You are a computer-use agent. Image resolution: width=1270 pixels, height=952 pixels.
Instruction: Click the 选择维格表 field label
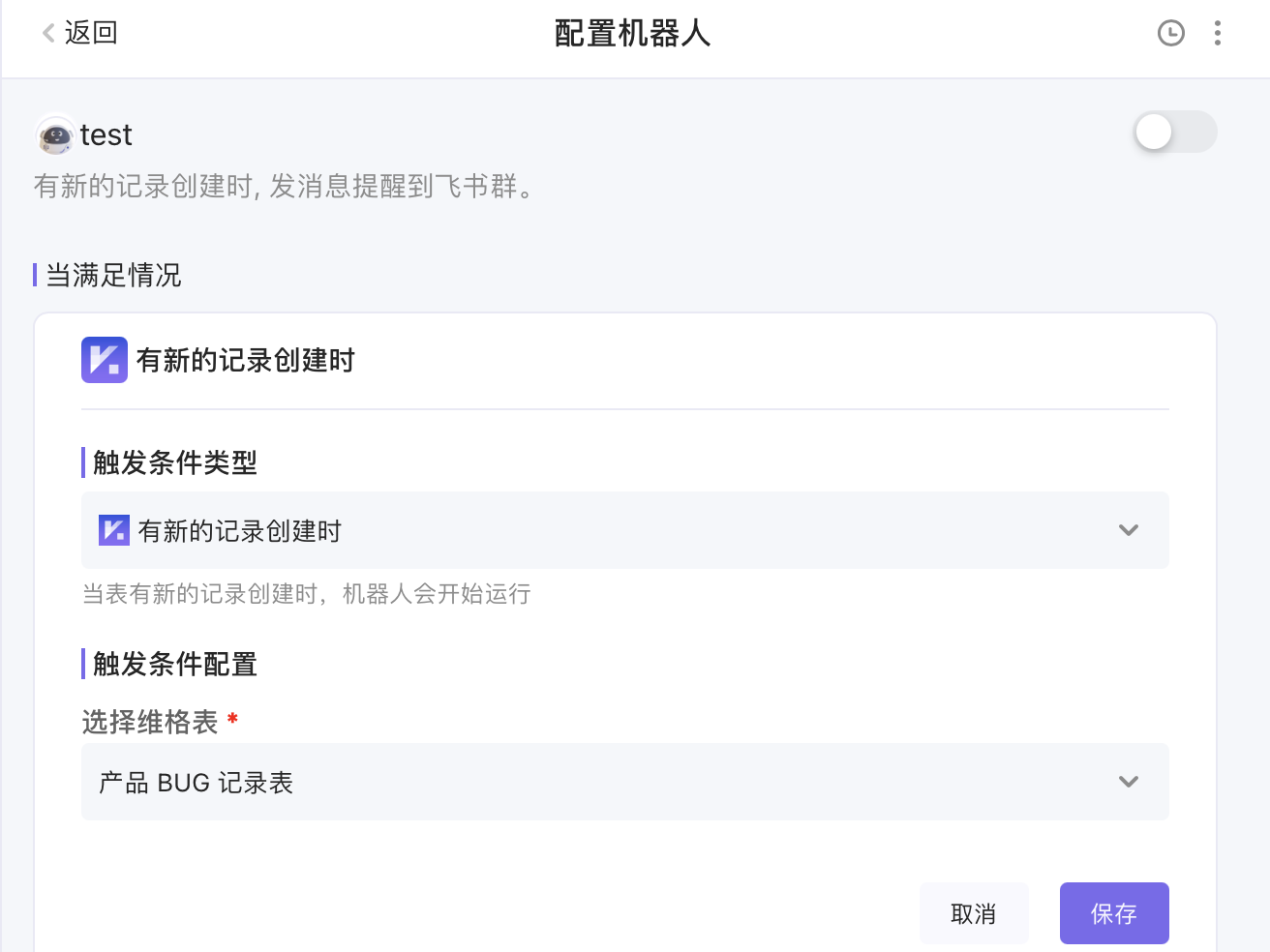(x=150, y=723)
